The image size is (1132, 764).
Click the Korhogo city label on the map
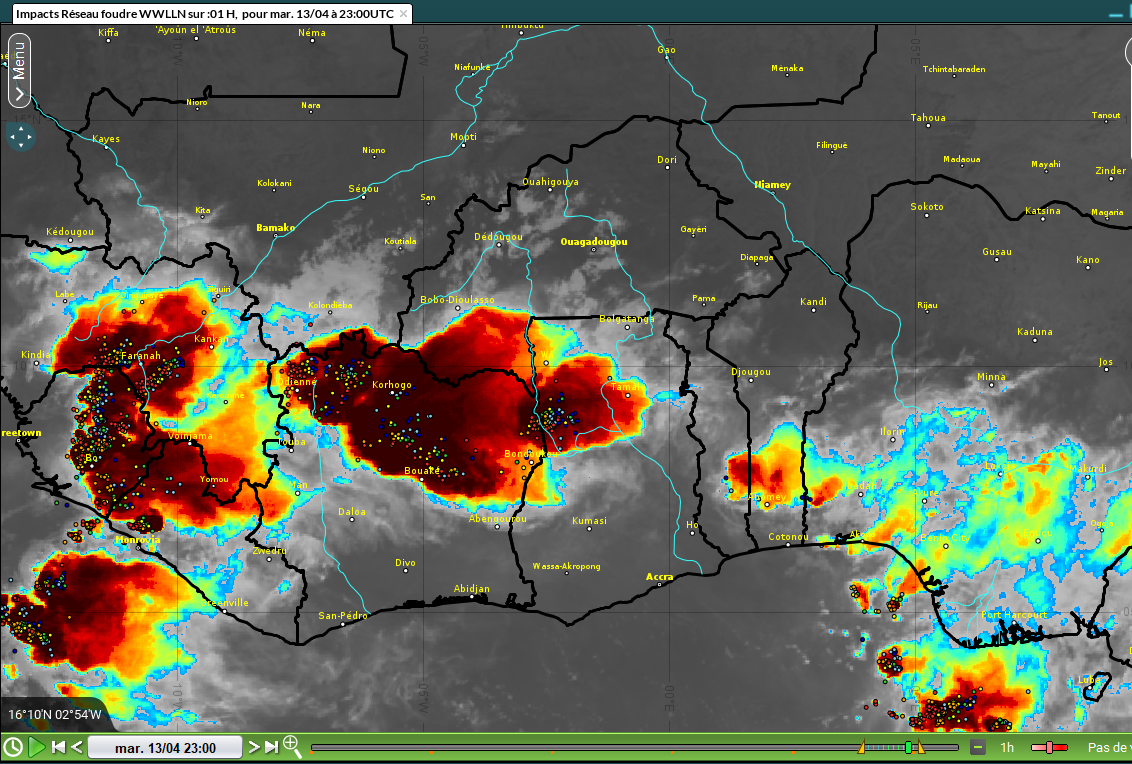(391, 385)
